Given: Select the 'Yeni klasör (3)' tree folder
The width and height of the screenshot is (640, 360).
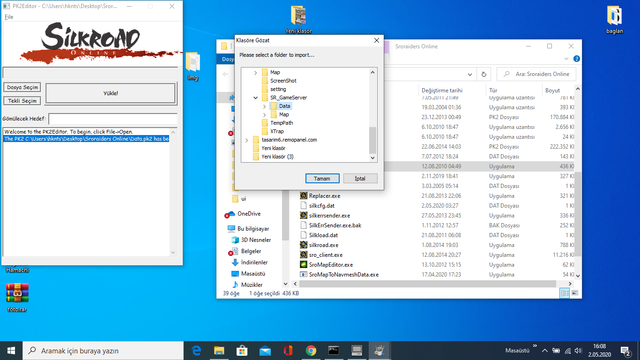Looking at the screenshot, I should coord(278,157).
